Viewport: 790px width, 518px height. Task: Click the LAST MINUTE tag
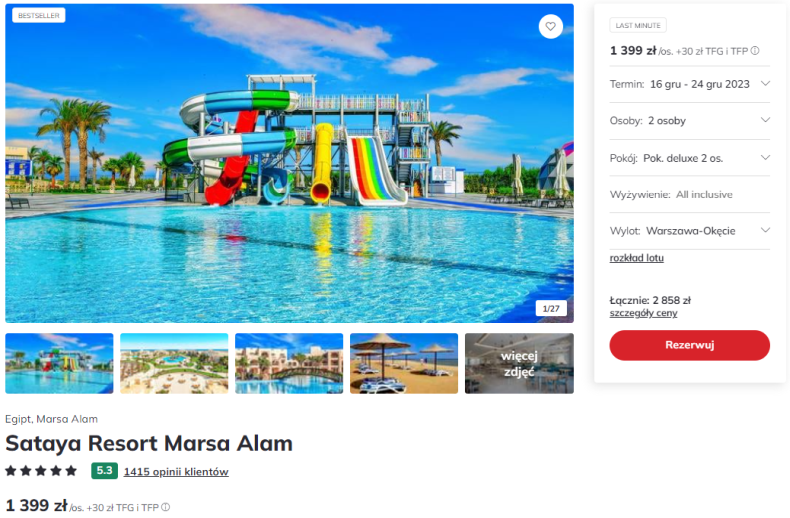(x=638, y=25)
